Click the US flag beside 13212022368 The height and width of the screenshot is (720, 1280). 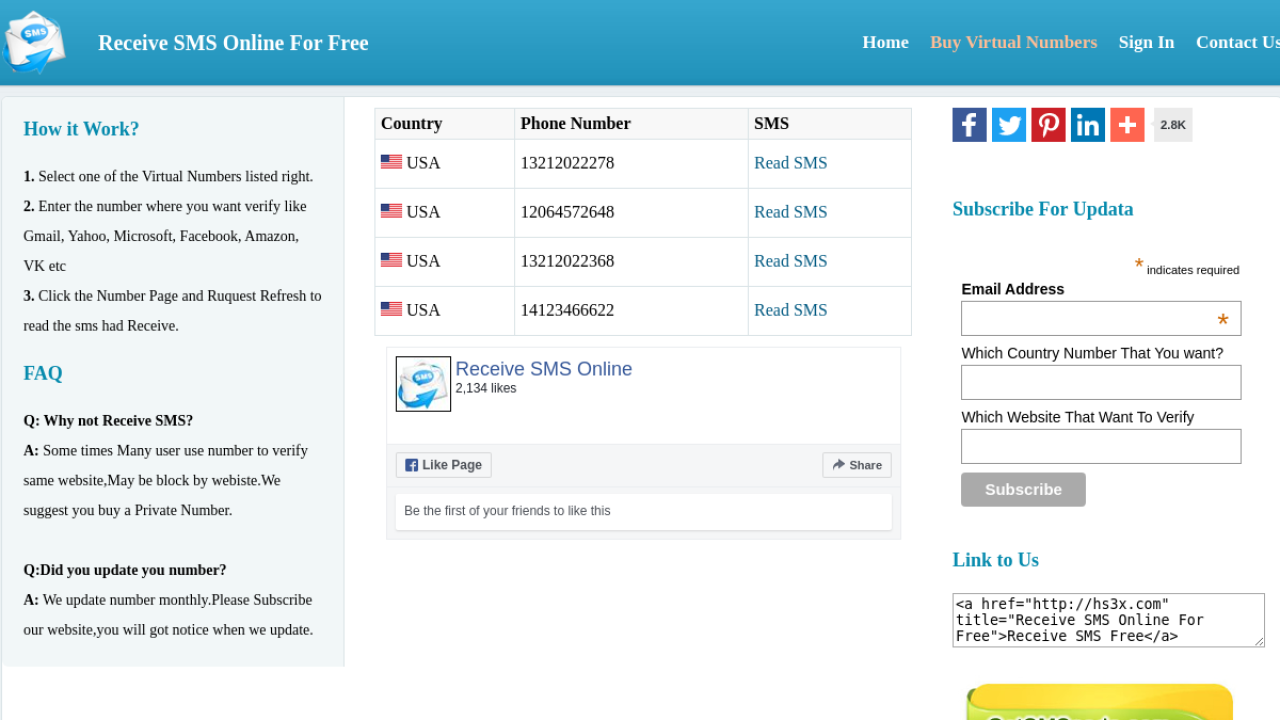pyautogui.click(x=391, y=260)
